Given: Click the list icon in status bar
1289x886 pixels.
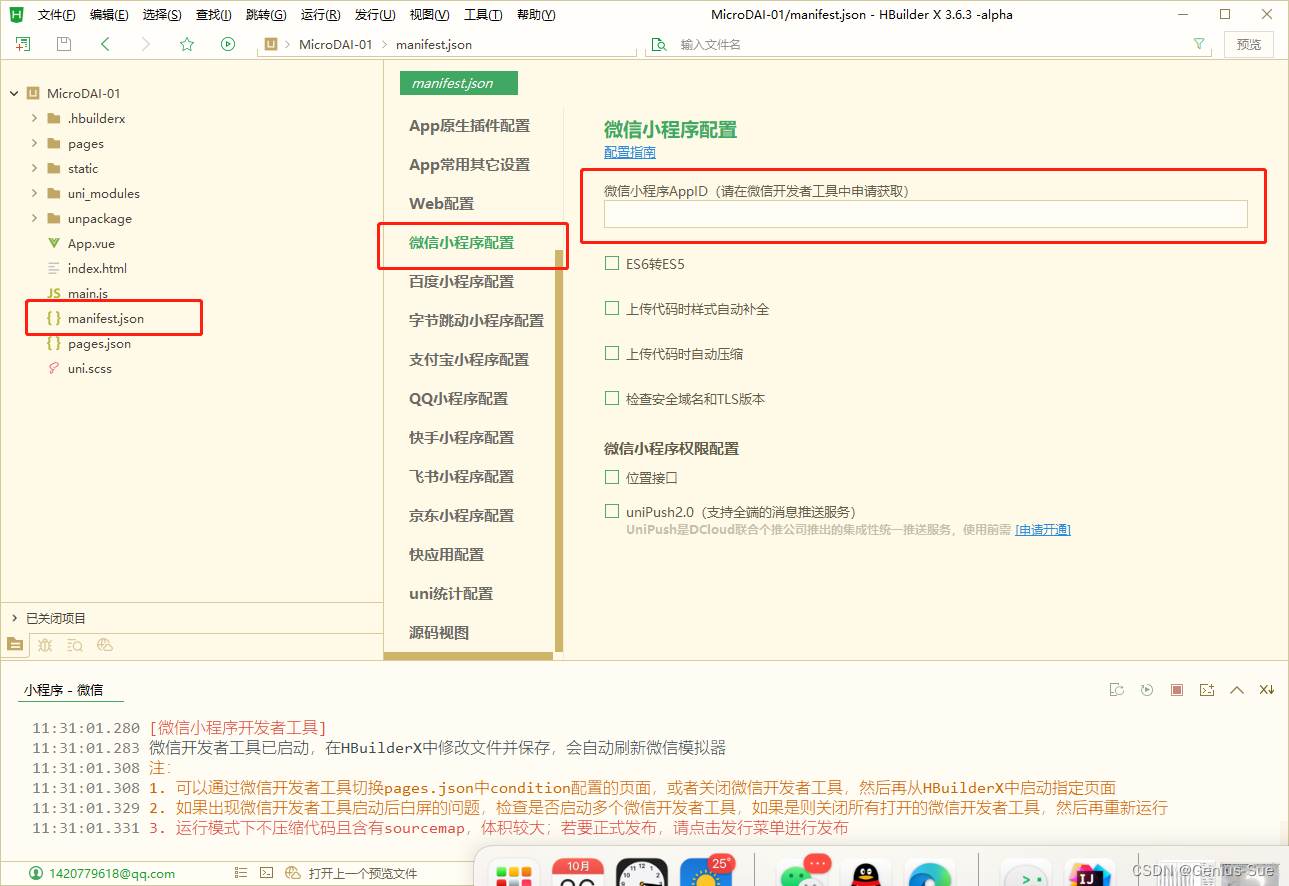Looking at the screenshot, I should pyautogui.click(x=240, y=873).
